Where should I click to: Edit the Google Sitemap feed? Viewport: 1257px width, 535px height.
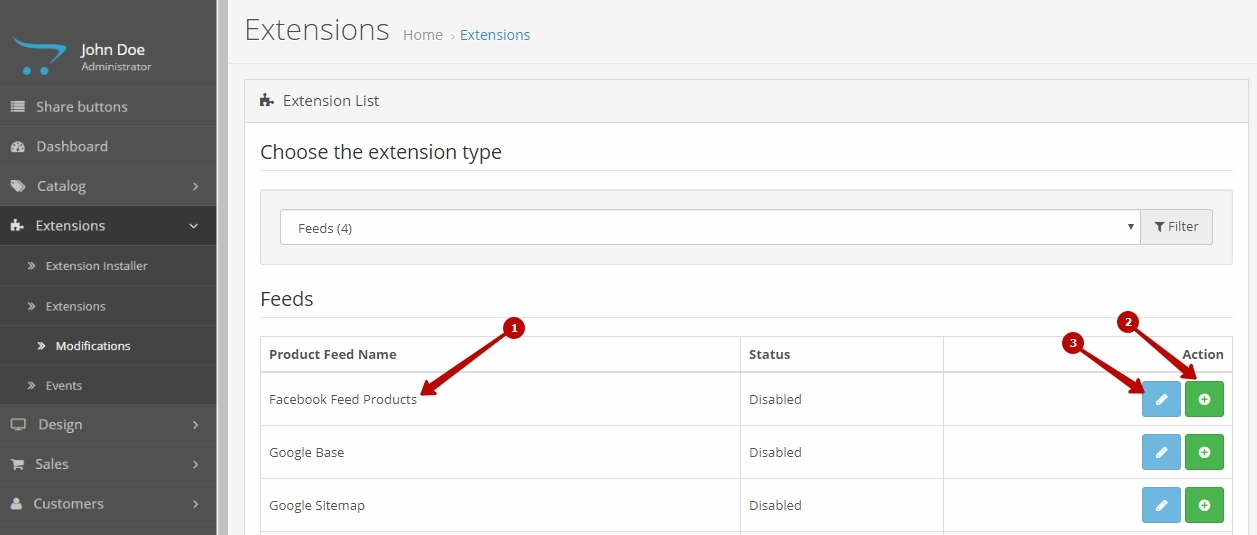point(1161,505)
